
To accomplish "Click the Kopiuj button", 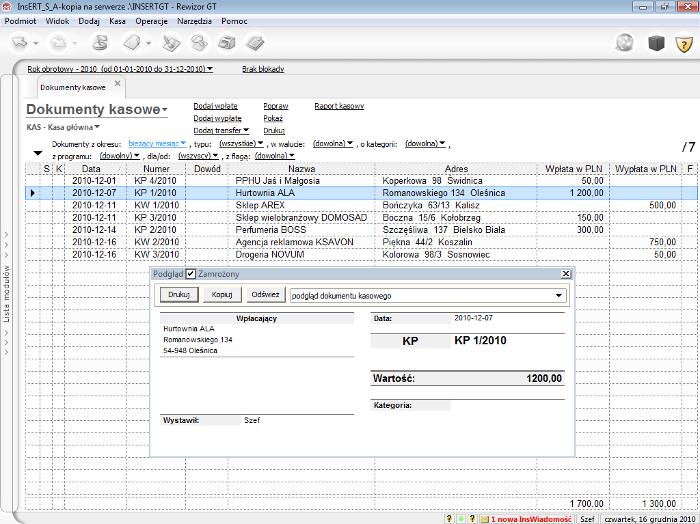I will pyautogui.click(x=222, y=295).
